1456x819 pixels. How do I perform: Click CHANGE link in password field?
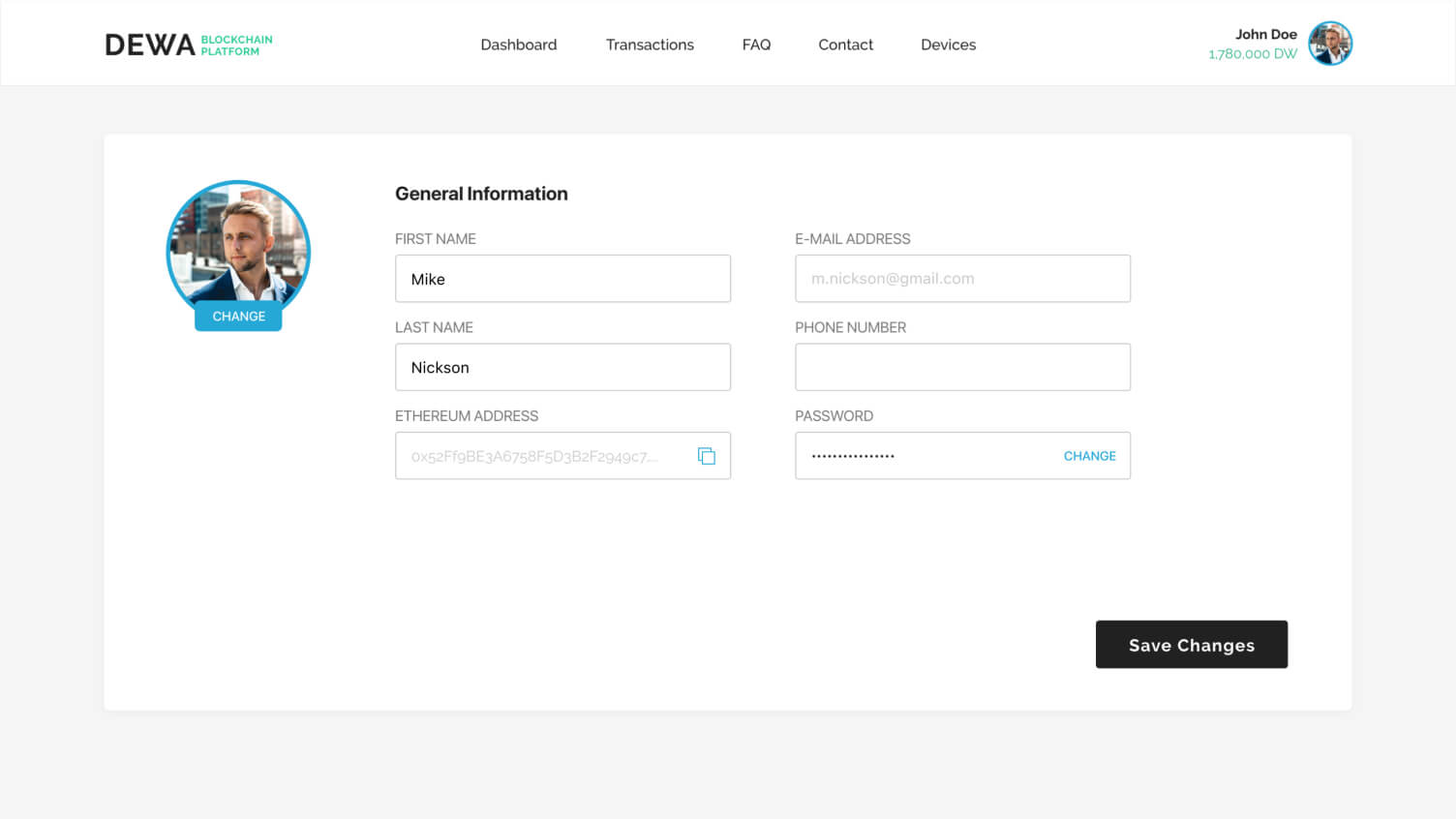tap(1089, 456)
